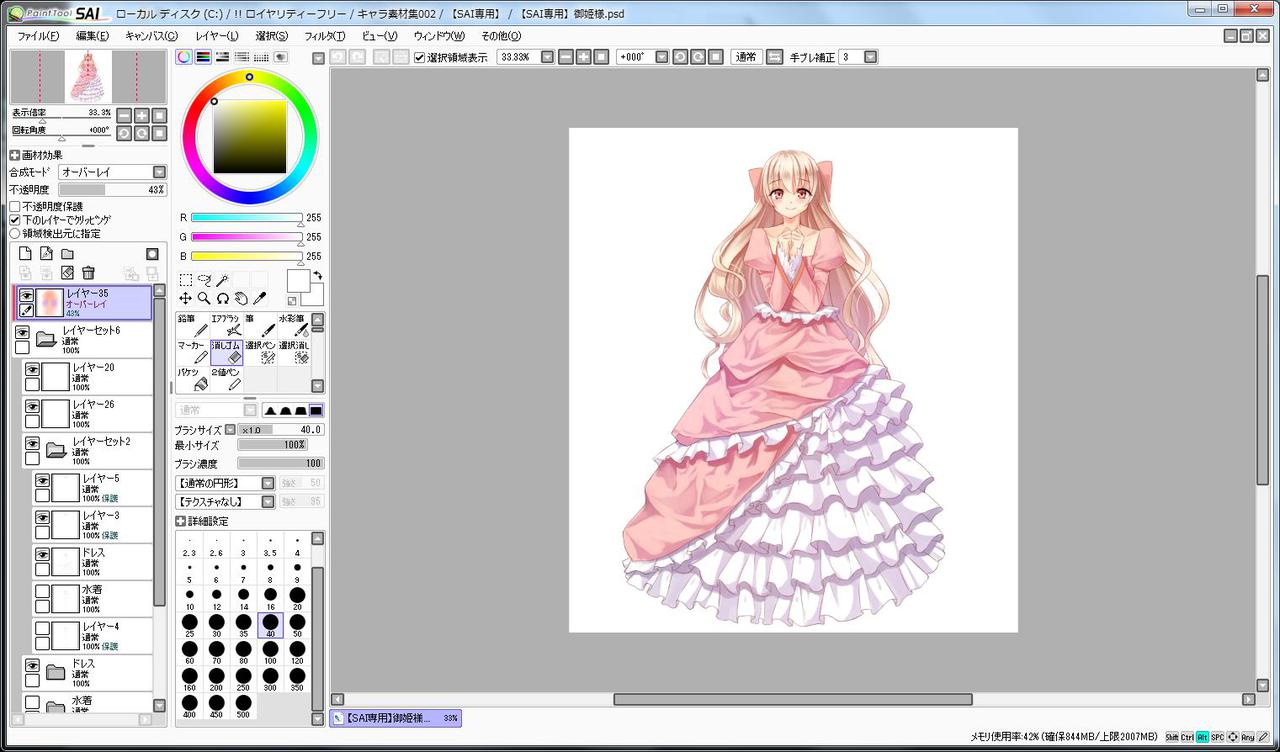Open the ファイル(F) menu
Screen dimensions: 1280x752
coord(38,36)
